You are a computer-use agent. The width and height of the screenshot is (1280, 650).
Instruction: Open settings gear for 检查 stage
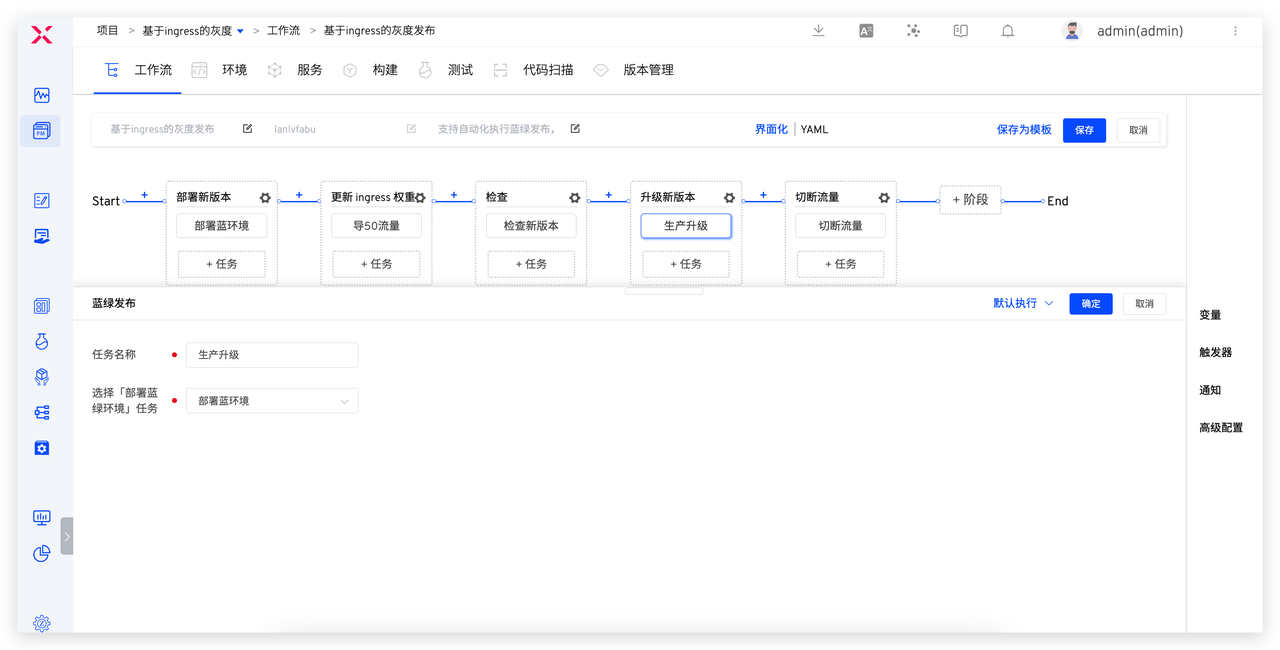pos(575,198)
